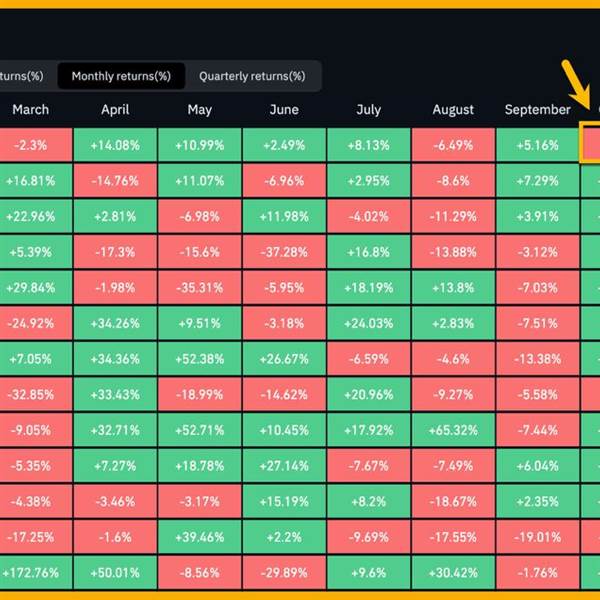This screenshot has height=600, width=600.
Task: Click the +18.78% cell
Action: [x=200, y=465]
